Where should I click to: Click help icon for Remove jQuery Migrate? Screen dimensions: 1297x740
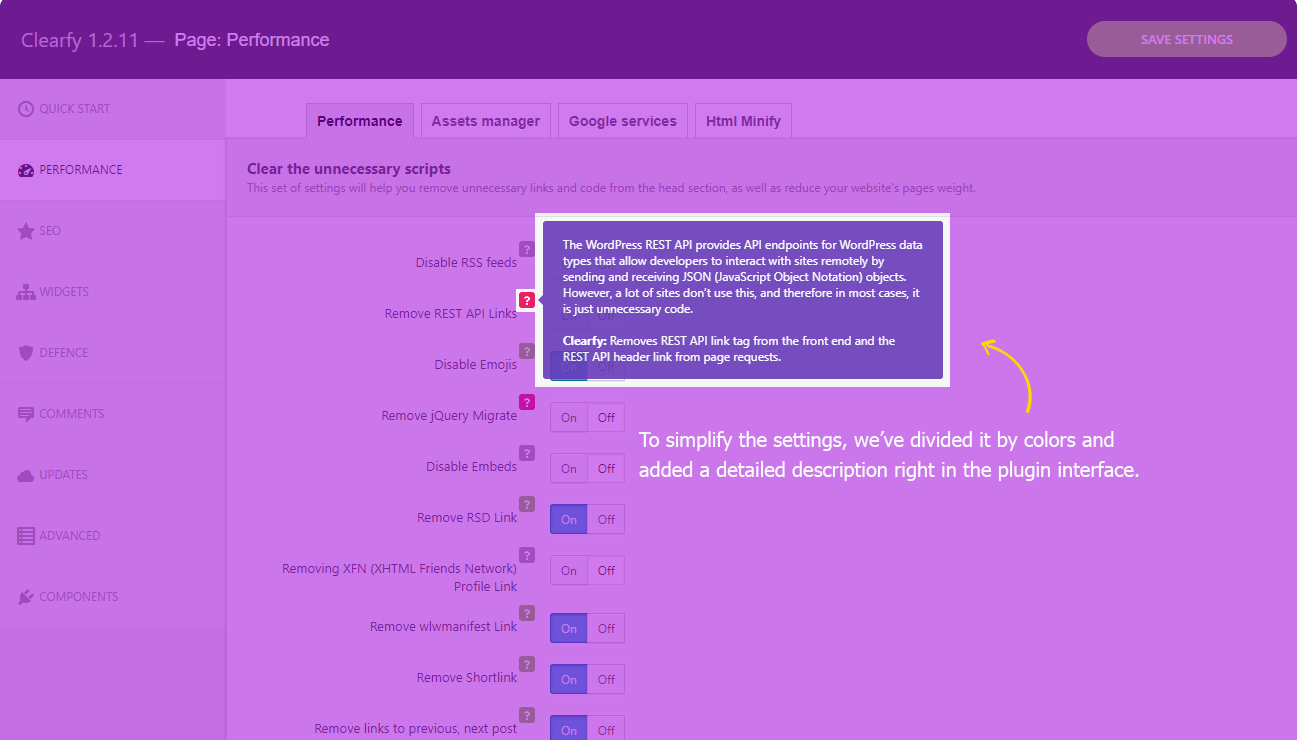(x=527, y=402)
